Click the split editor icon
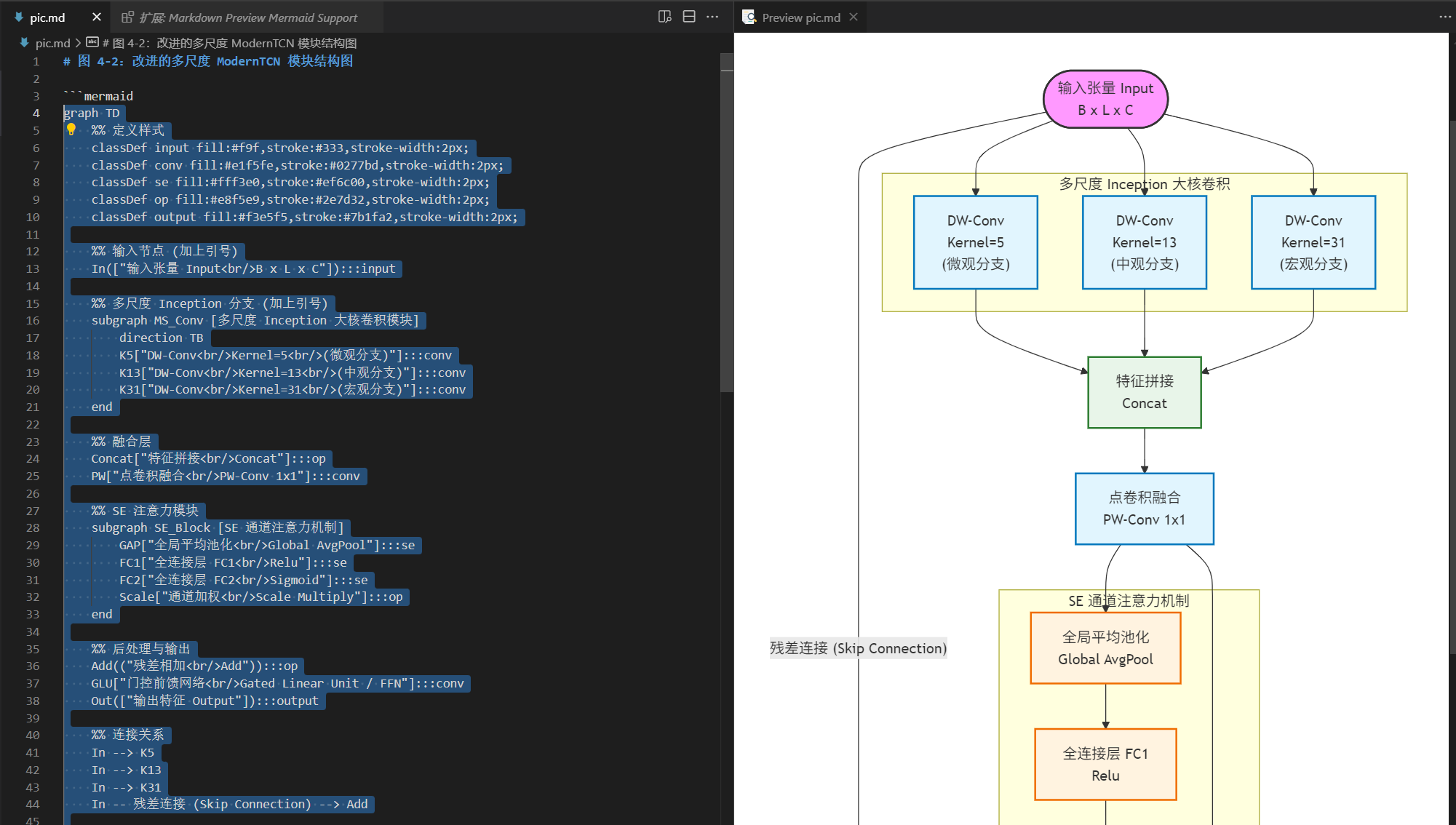 pos(689,17)
